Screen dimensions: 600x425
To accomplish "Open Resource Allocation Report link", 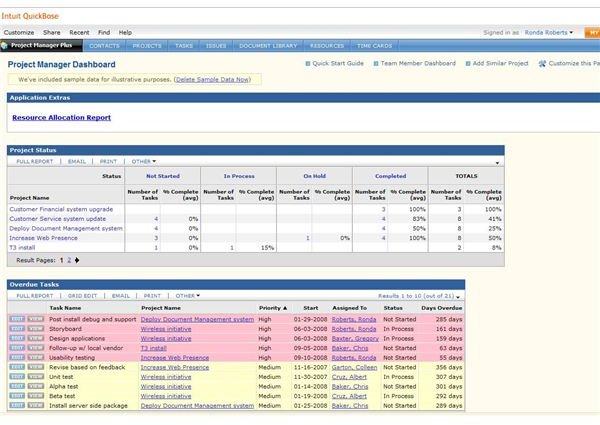I will tap(62, 117).
